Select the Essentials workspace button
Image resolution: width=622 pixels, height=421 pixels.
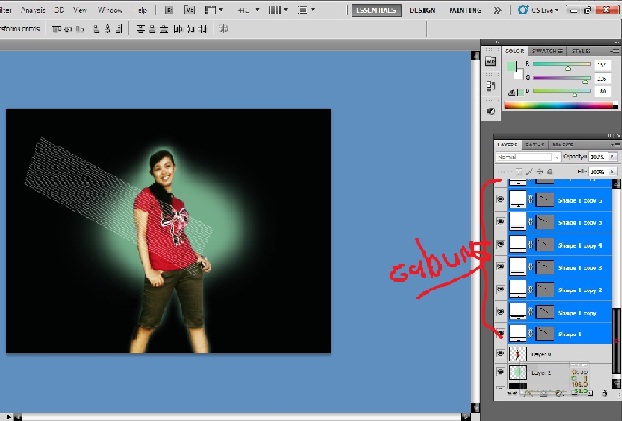(376, 10)
